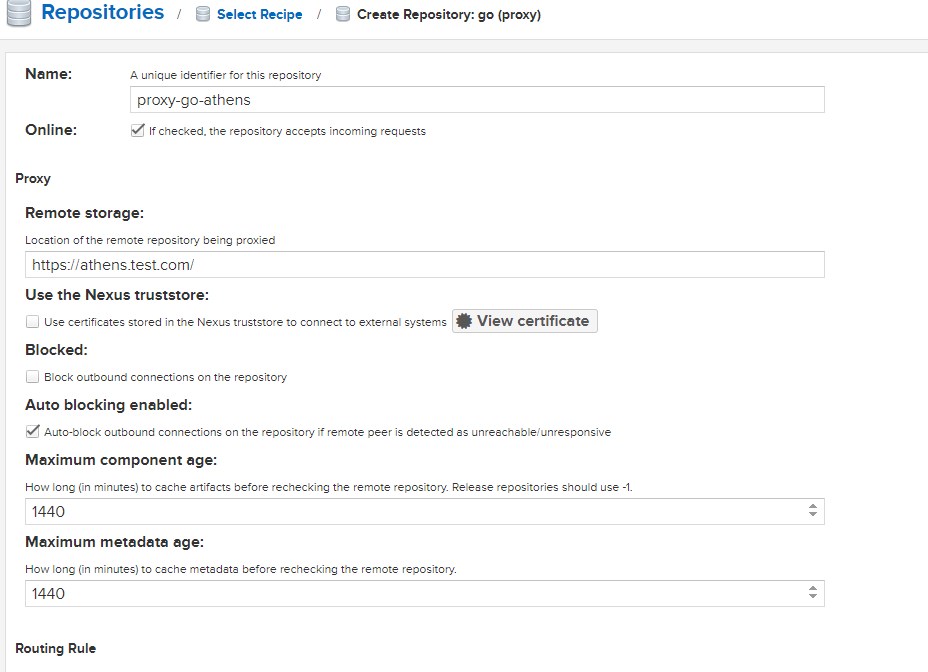Check the Blocked outbound connections checkbox
This screenshot has width=928, height=672.
pos(33,377)
